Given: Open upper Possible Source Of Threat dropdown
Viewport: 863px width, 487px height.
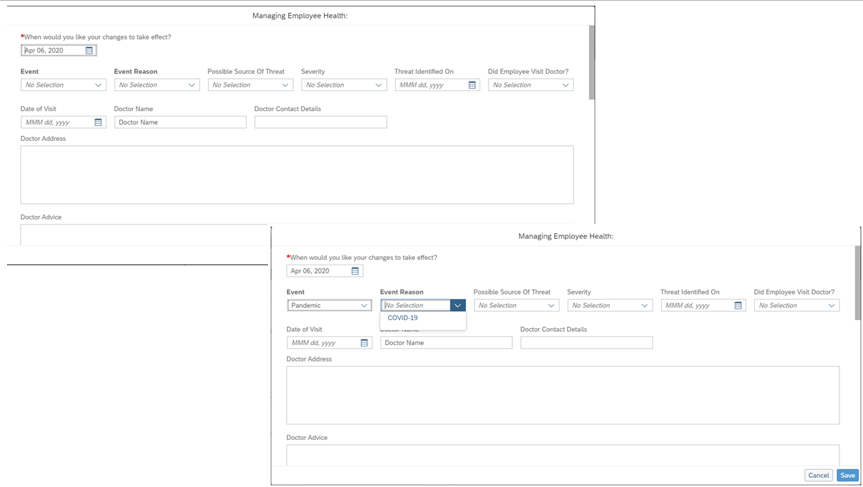Looking at the screenshot, I should (x=250, y=85).
